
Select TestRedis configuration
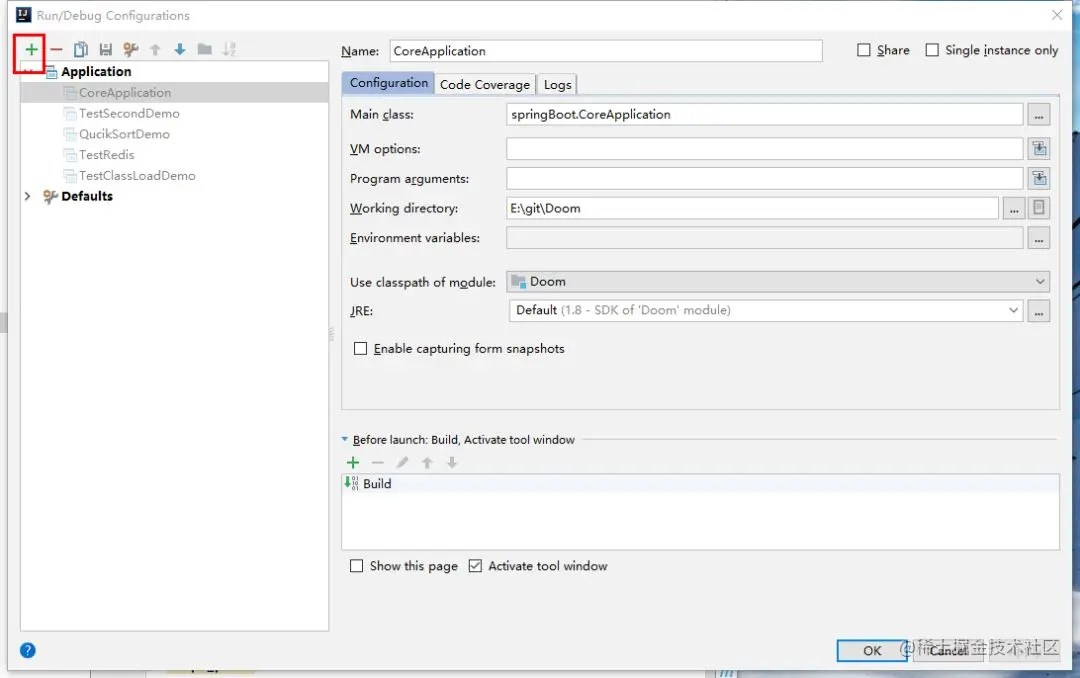coord(106,154)
